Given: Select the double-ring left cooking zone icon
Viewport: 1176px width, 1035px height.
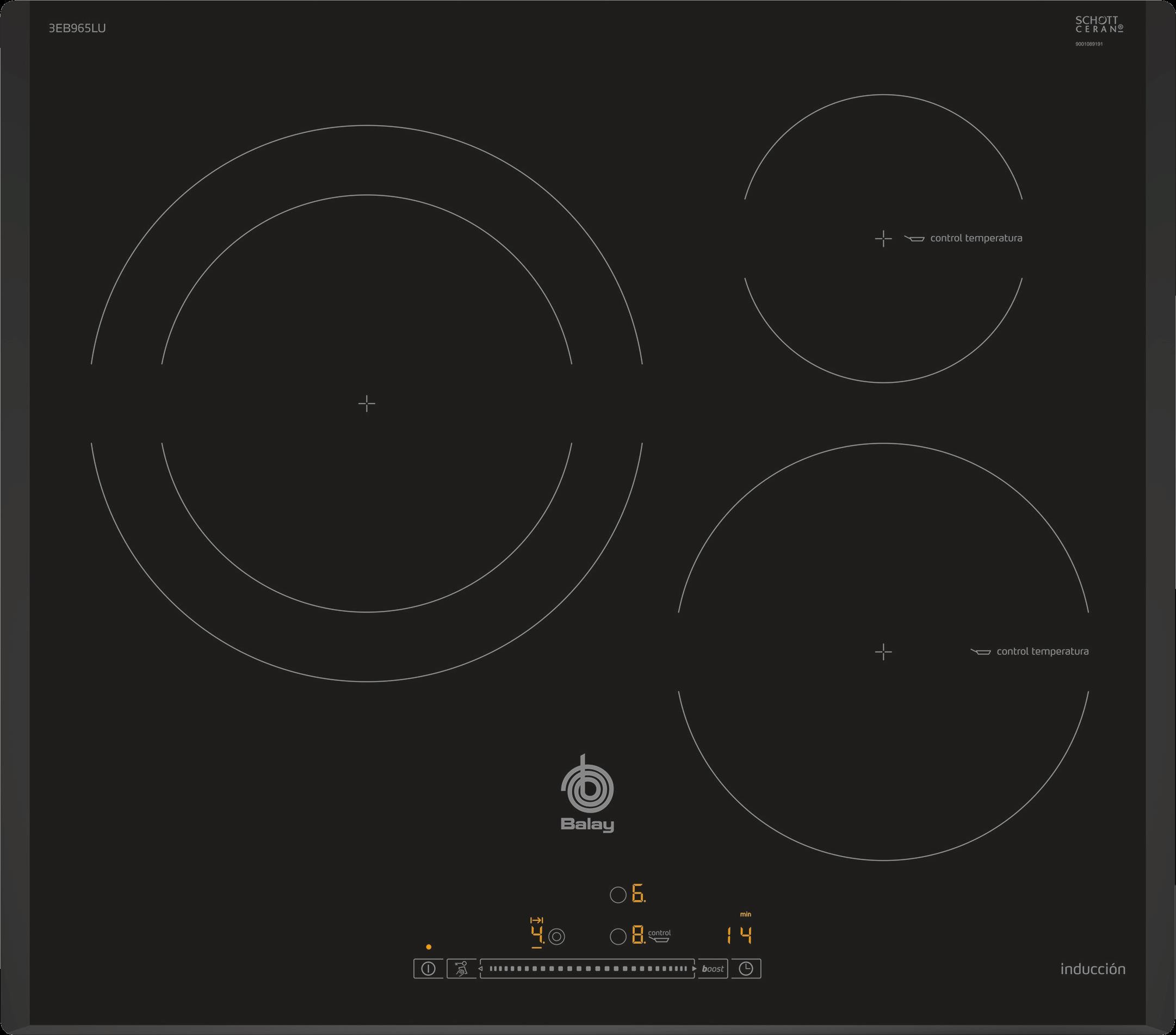Looking at the screenshot, I should pyautogui.click(x=556, y=937).
